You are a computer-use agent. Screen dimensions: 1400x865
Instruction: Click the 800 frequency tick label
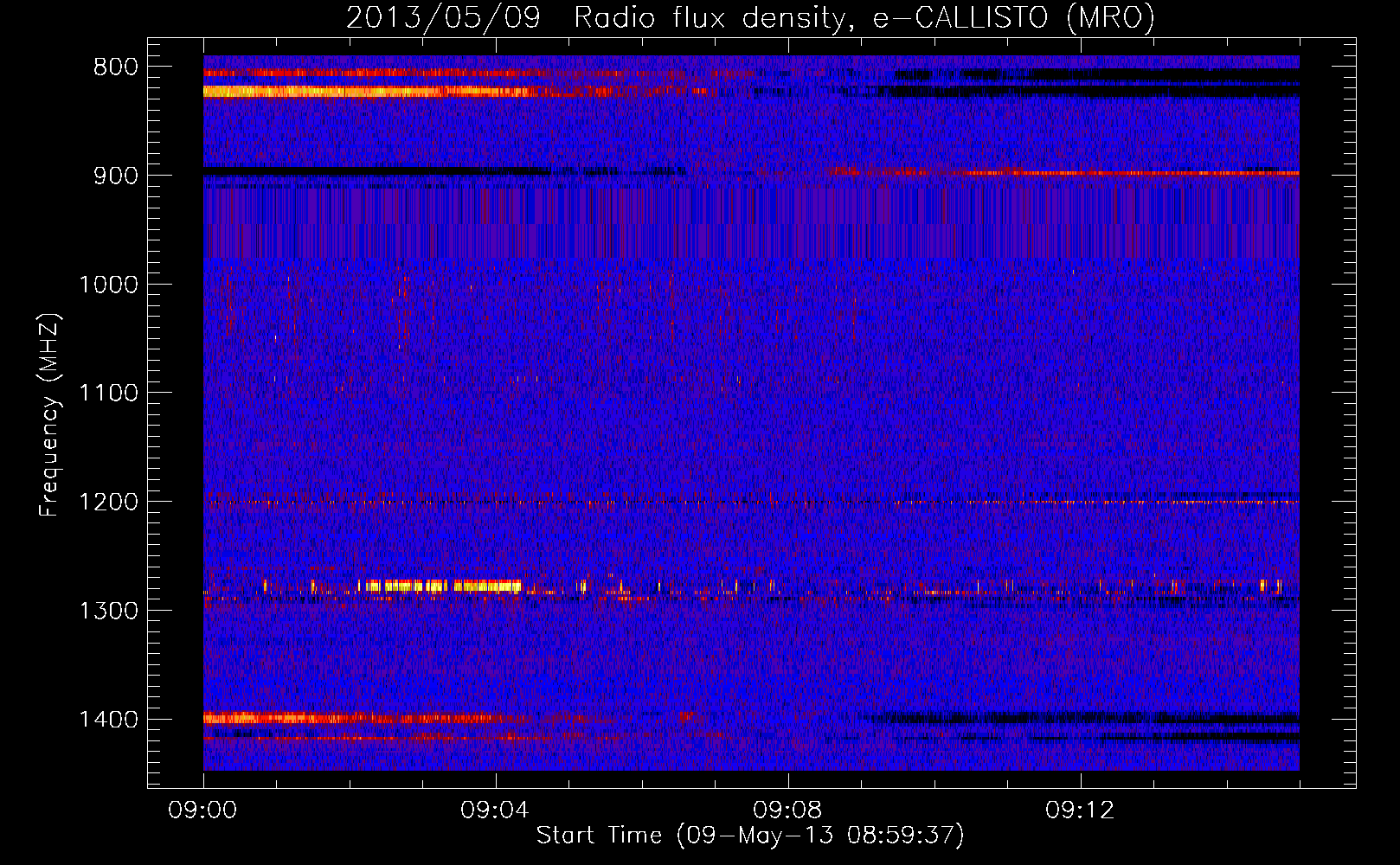click(115, 67)
